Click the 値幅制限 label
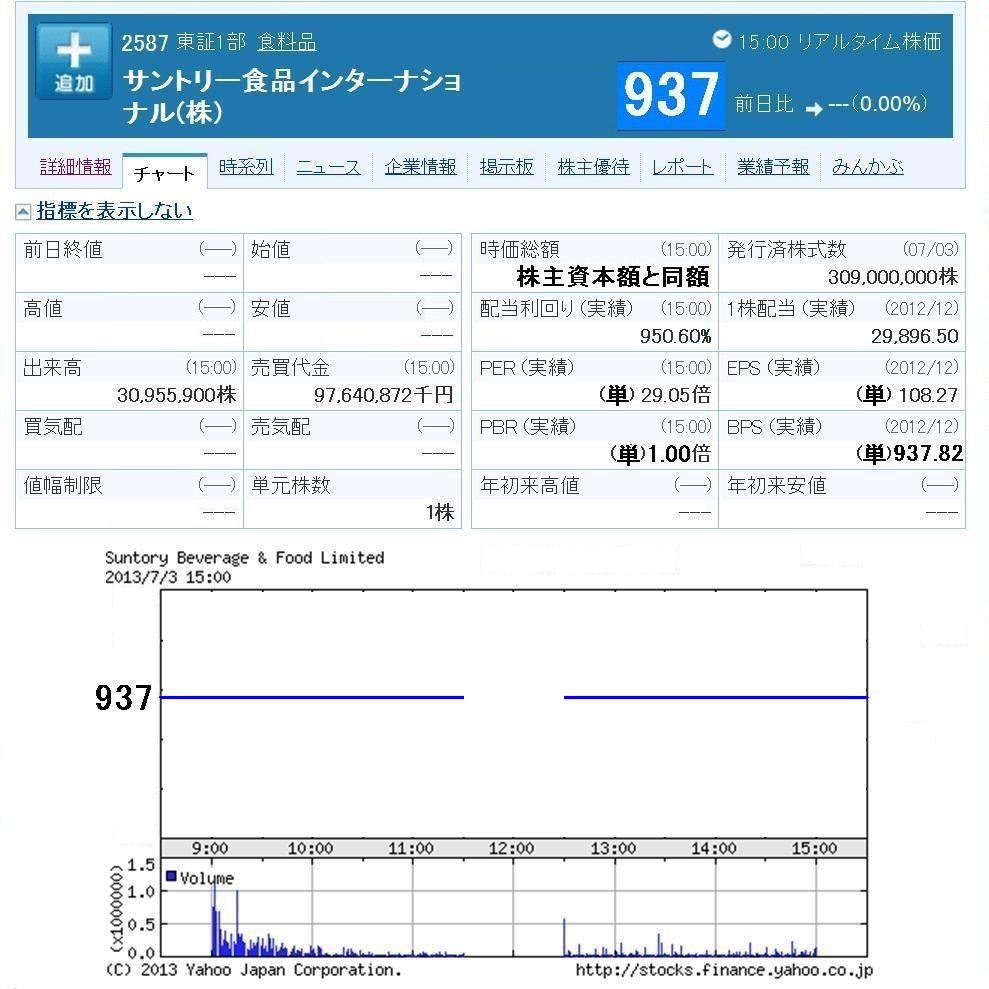Viewport: 989px width, 989px height. click(x=62, y=485)
